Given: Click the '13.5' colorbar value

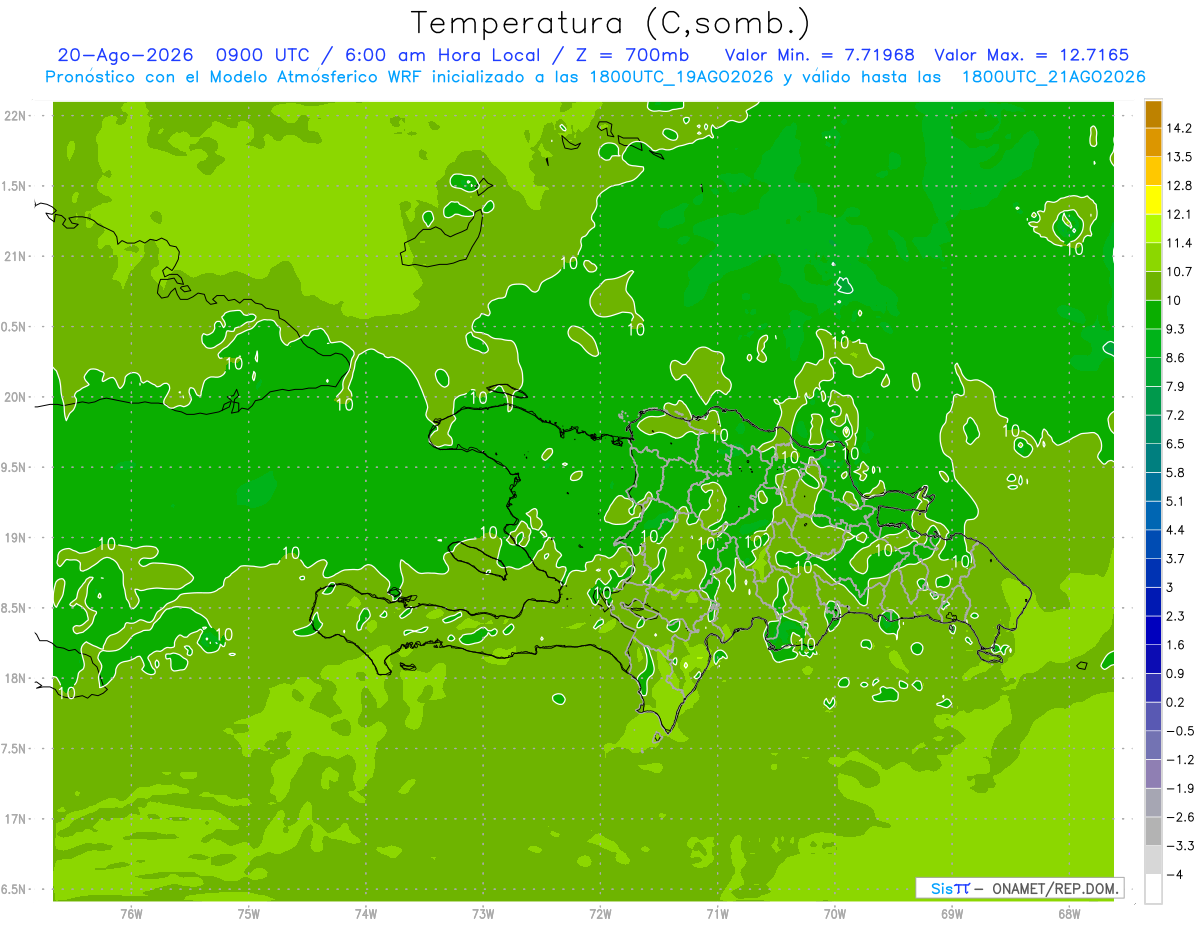Looking at the screenshot, I should [1178, 157].
